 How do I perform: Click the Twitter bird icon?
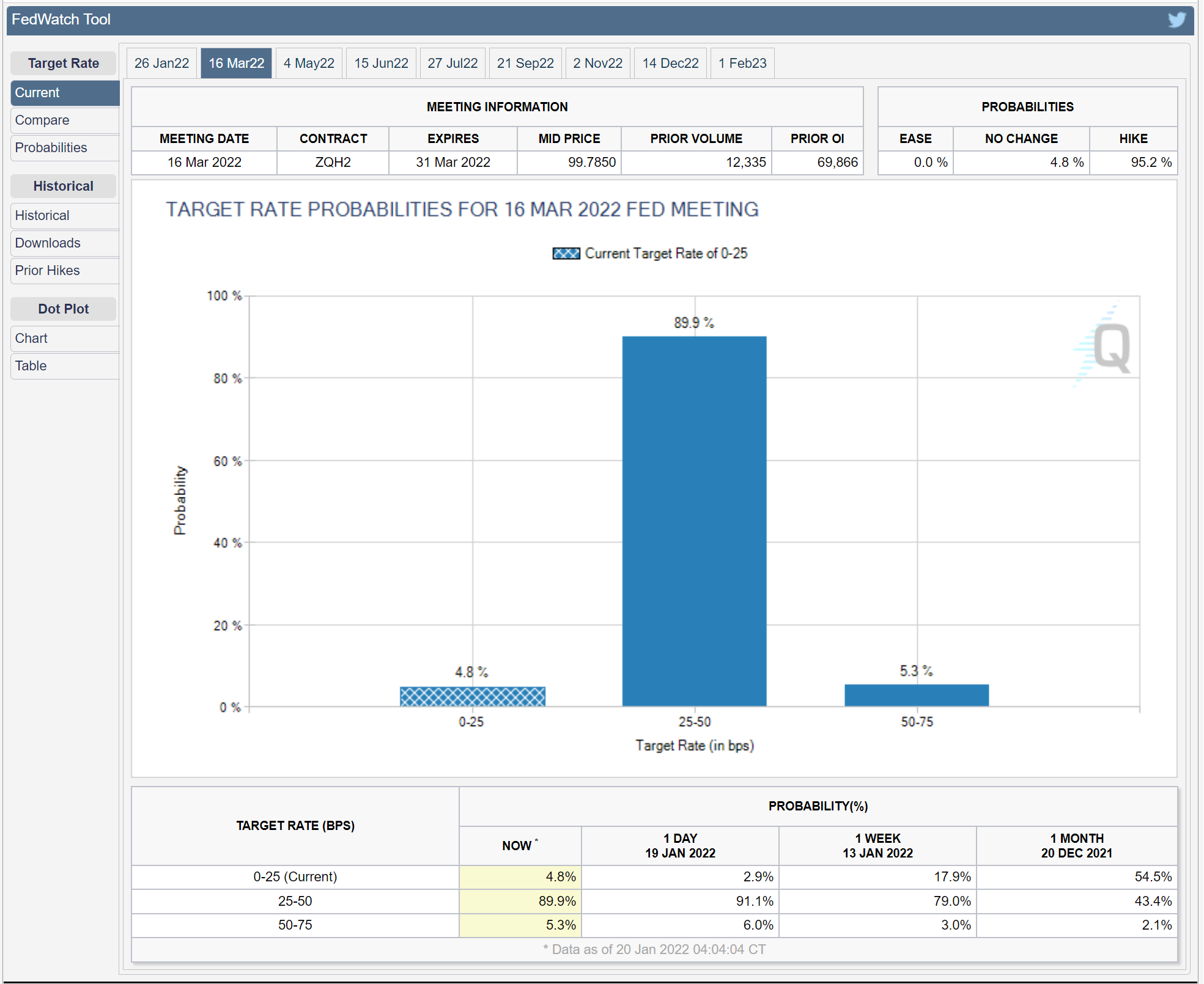click(x=1176, y=20)
